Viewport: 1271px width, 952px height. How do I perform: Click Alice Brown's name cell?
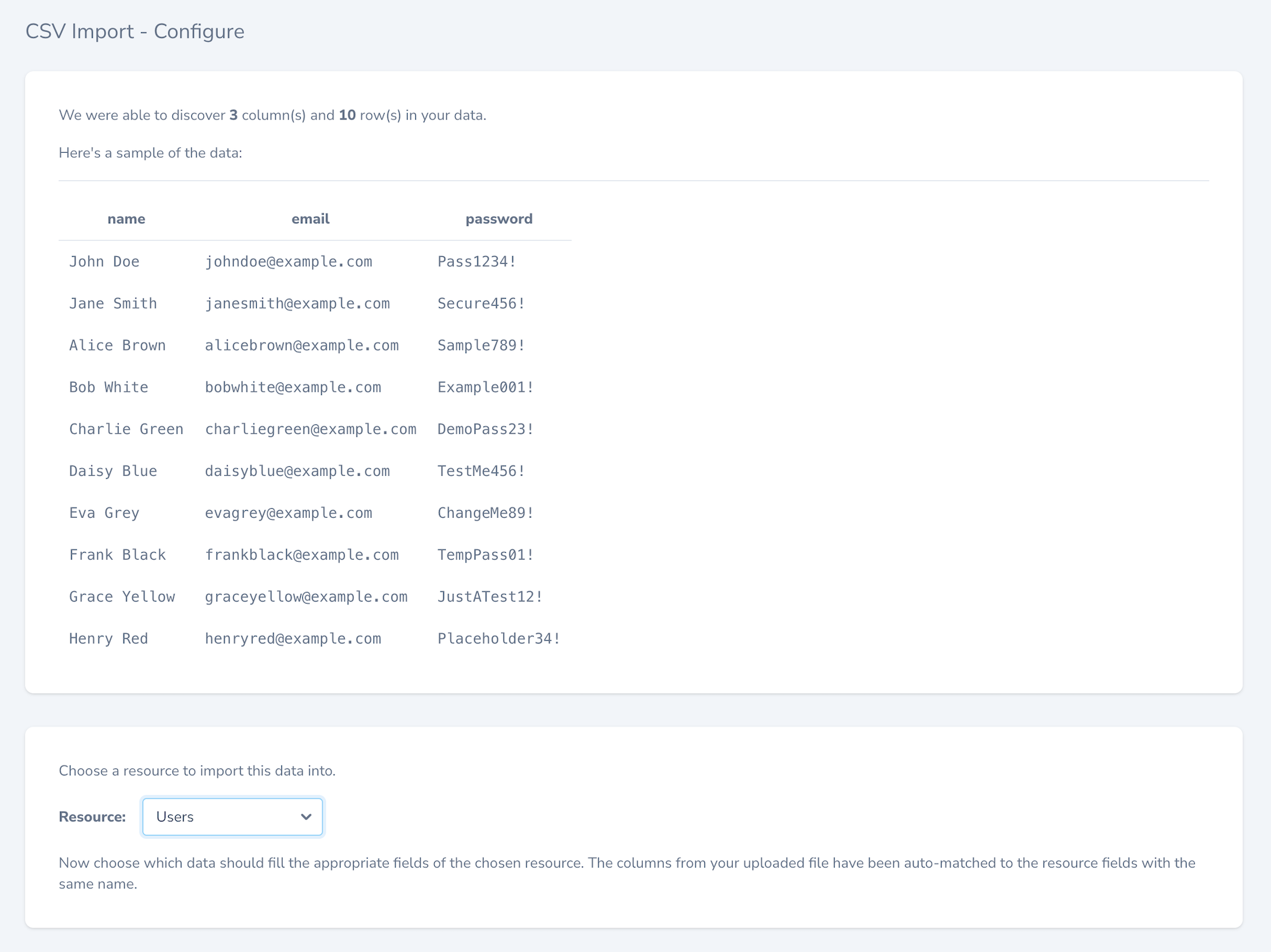[x=117, y=345]
